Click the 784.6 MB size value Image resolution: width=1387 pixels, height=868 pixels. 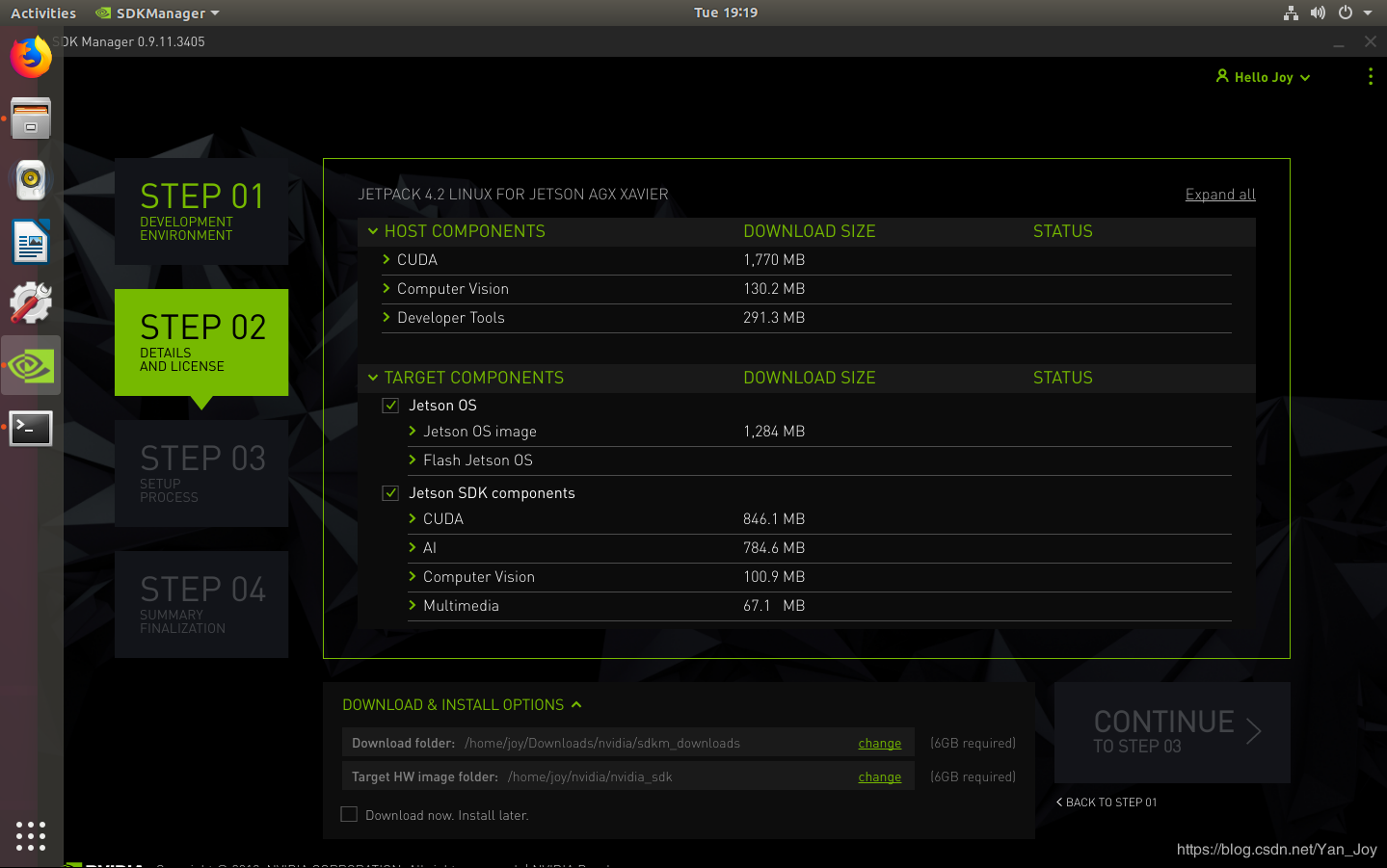[x=774, y=548]
